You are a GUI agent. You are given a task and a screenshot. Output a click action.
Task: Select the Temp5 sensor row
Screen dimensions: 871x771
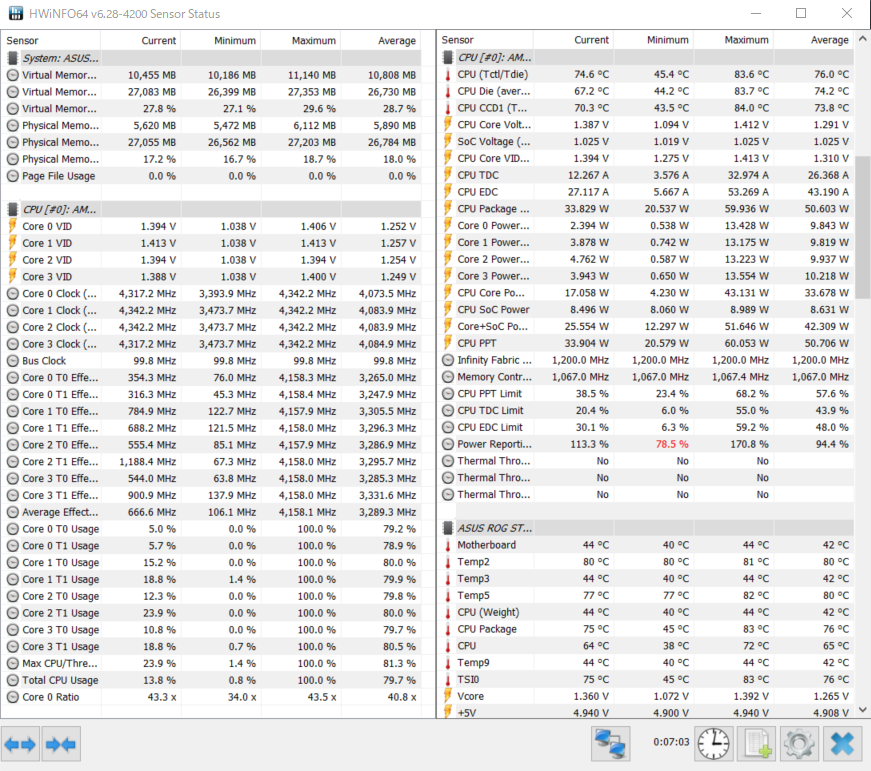tap(645, 595)
